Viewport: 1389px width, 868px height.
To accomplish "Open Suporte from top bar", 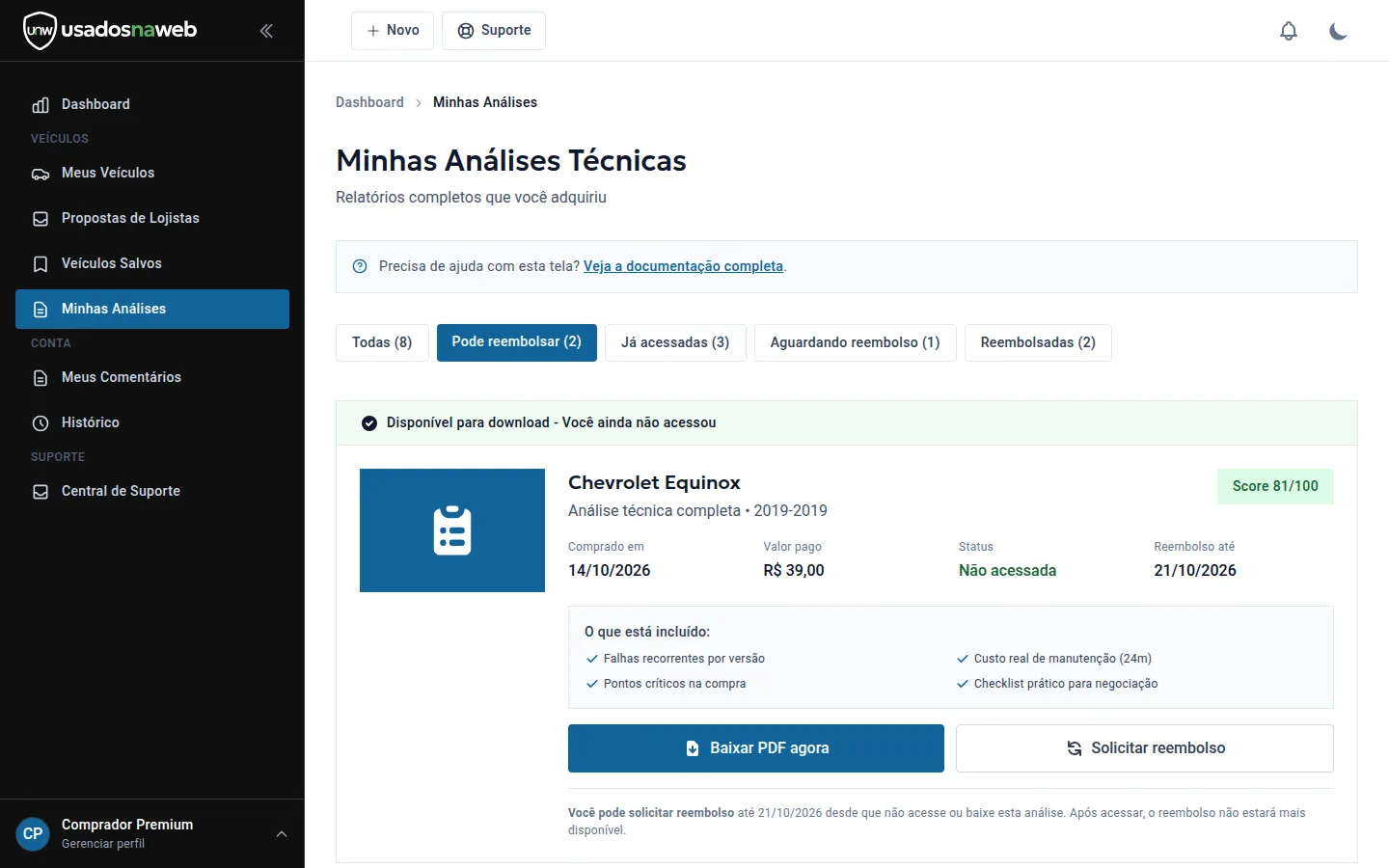I will tap(494, 31).
